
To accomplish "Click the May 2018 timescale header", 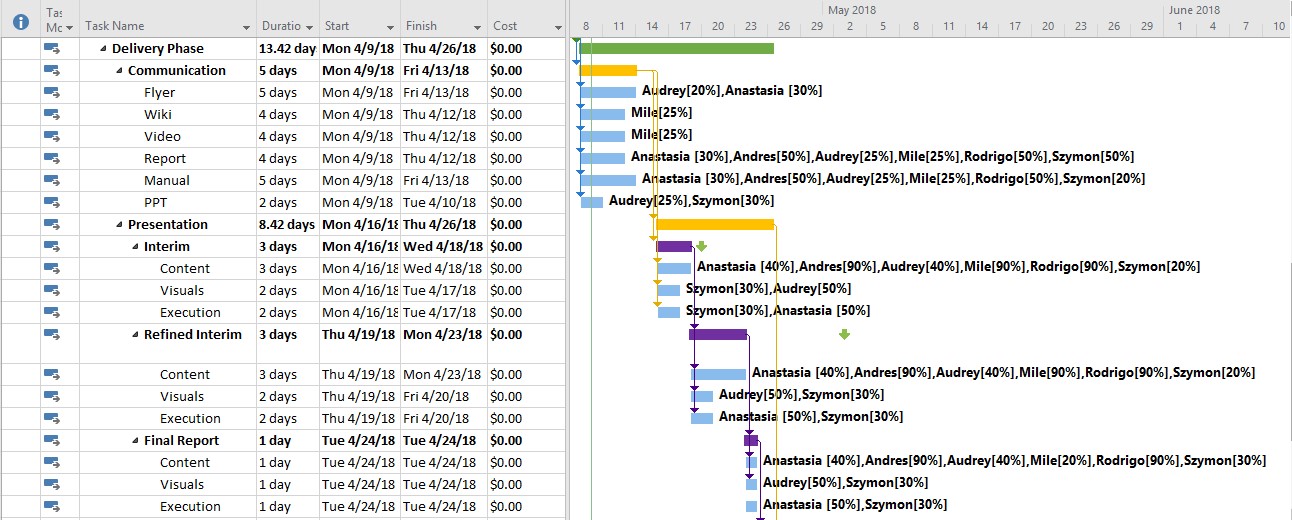I will [x=852, y=9].
